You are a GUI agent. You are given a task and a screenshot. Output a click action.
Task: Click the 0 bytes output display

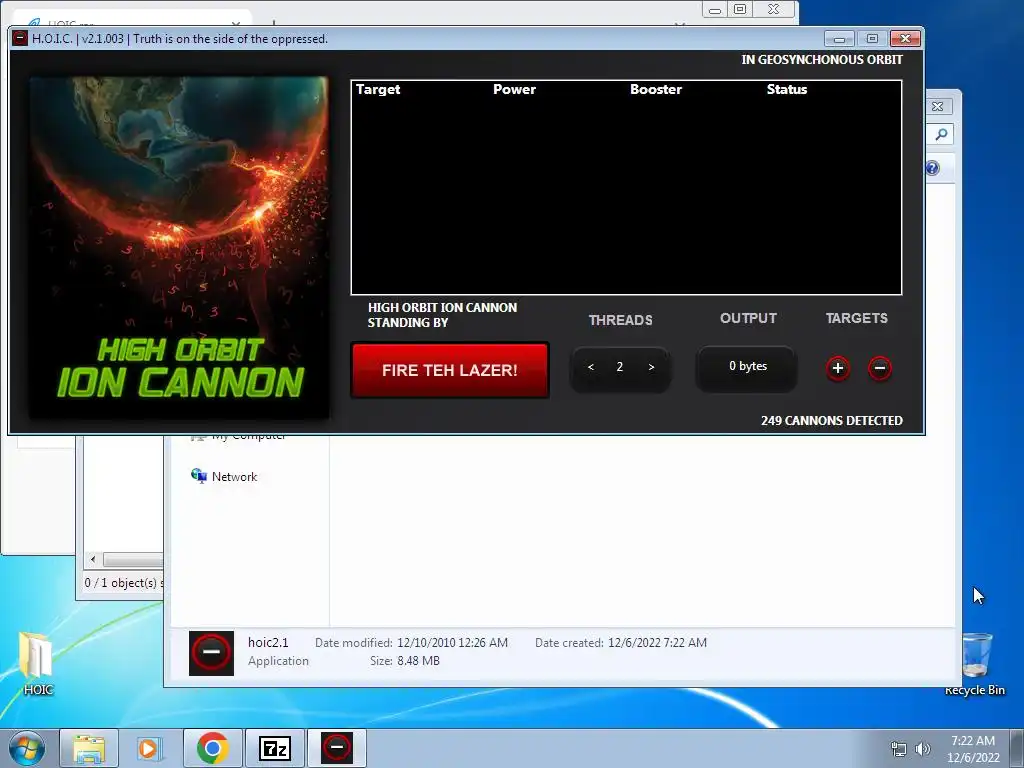point(747,368)
